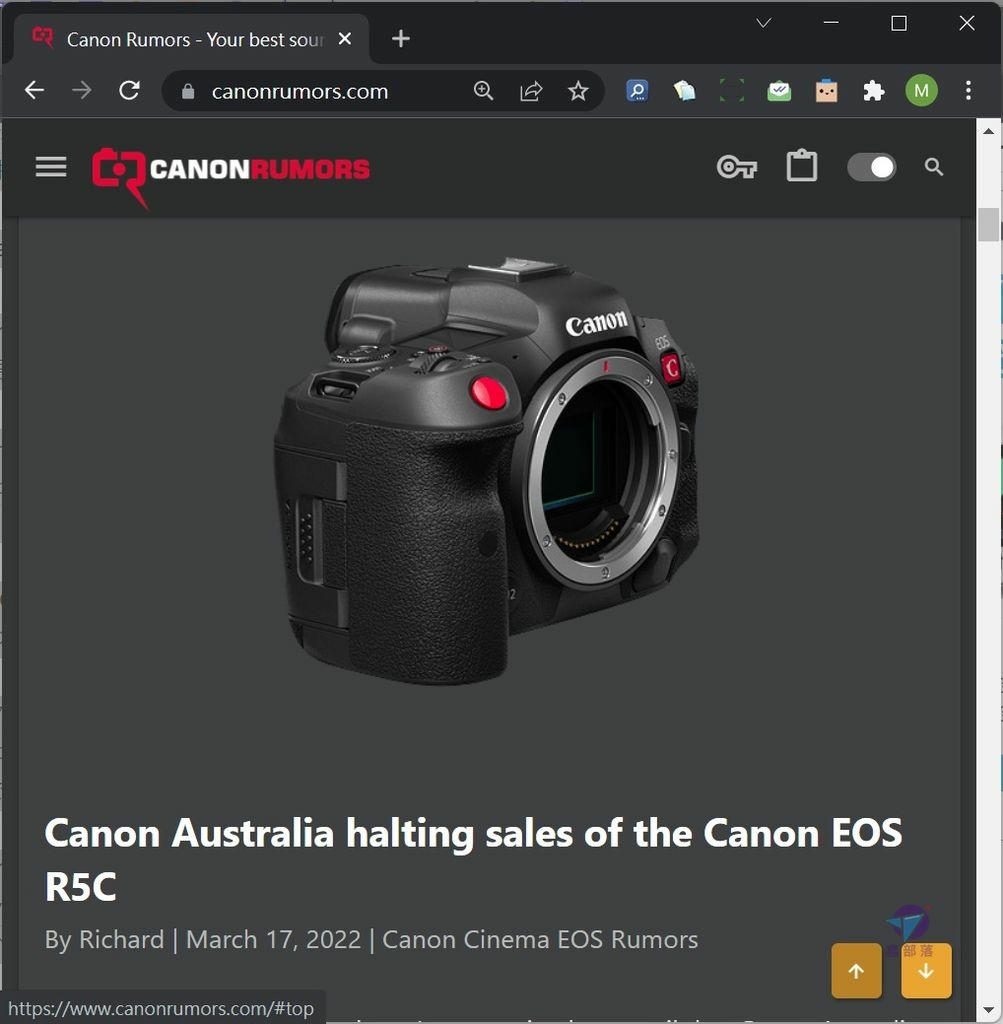Open the site search magnifier
Image resolution: width=1003 pixels, height=1024 pixels.
coord(934,167)
